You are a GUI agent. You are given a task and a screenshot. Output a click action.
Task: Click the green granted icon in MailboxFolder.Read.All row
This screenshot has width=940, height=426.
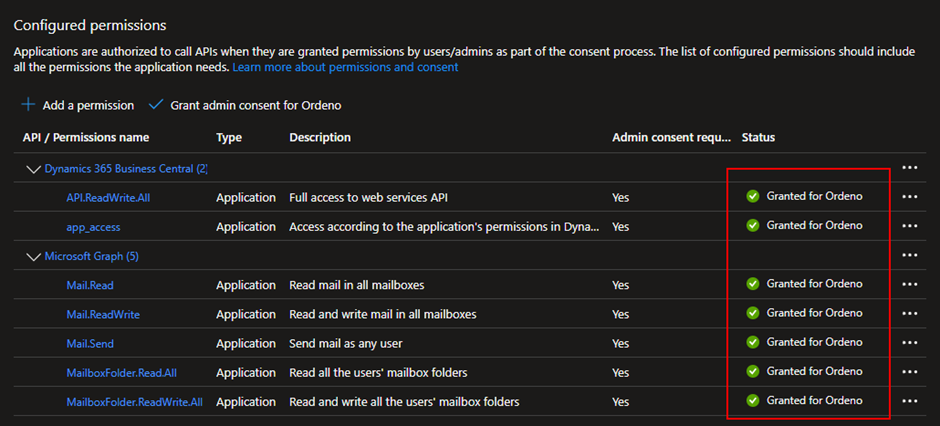tap(752, 371)
